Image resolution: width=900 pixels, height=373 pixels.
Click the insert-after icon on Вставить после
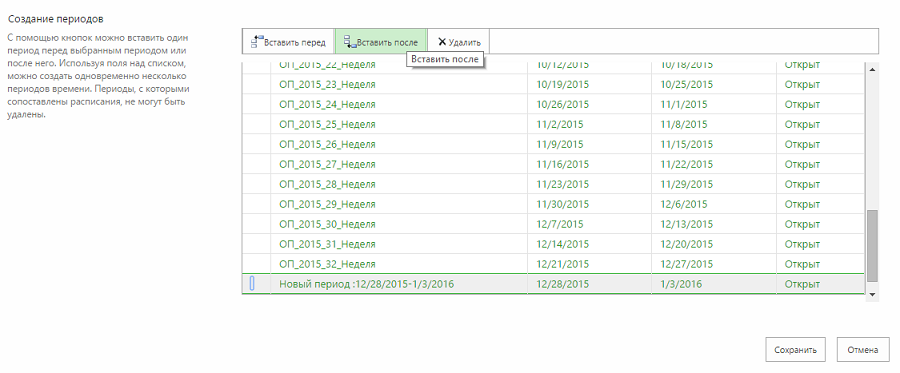click(x=350, y=42)
